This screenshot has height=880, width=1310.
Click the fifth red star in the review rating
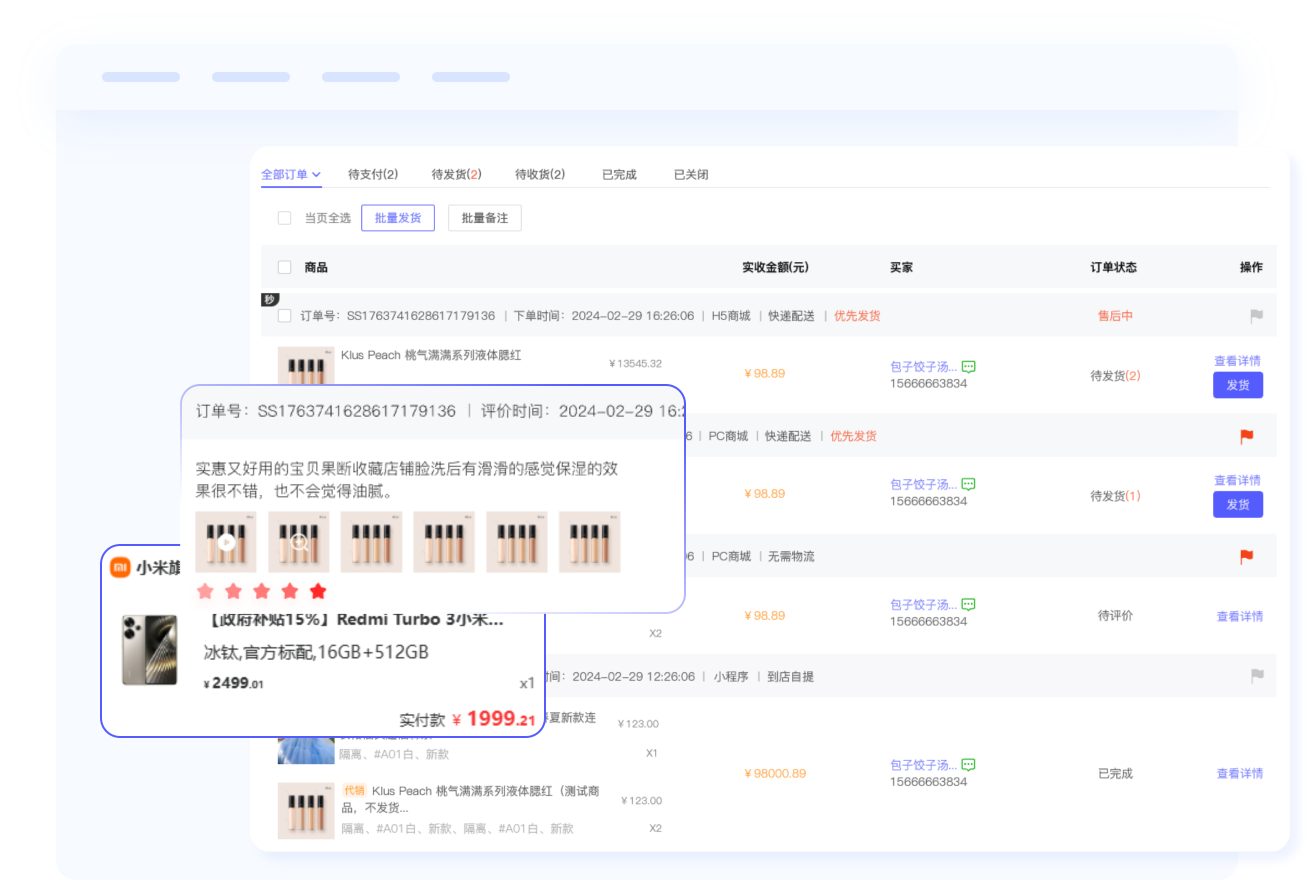click(318, 591)
